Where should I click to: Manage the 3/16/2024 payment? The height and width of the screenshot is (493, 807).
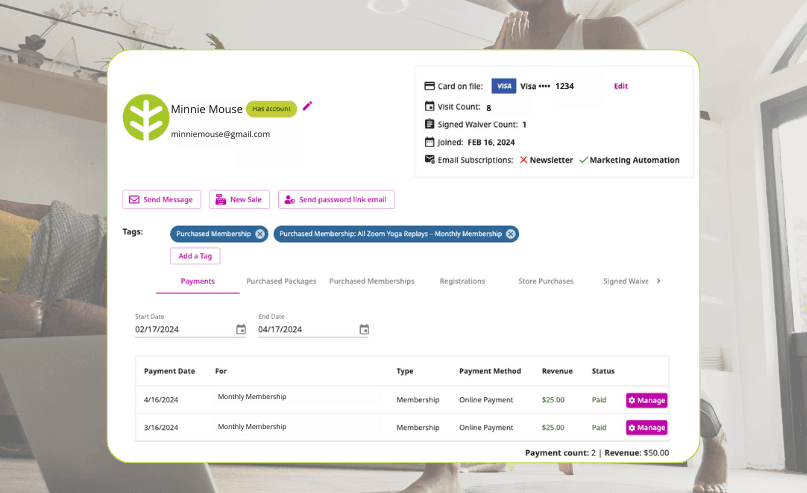click(646, 428)
